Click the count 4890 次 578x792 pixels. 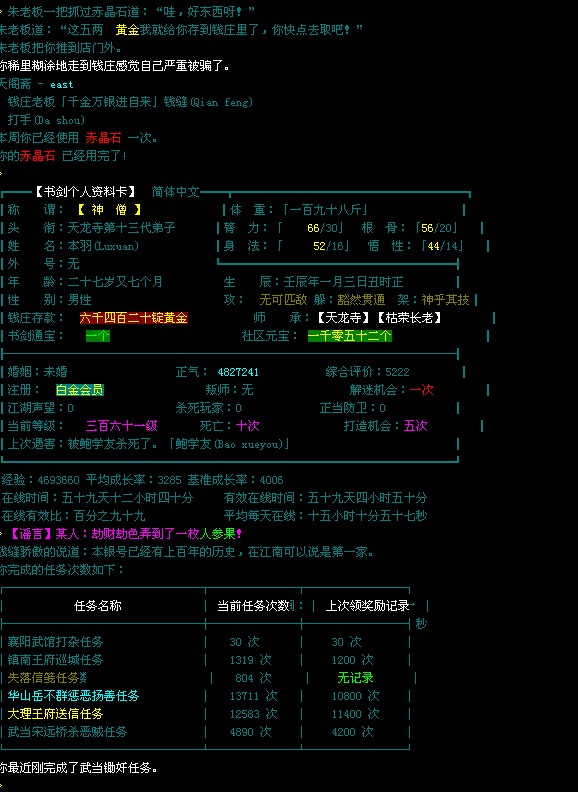[250, 732]
